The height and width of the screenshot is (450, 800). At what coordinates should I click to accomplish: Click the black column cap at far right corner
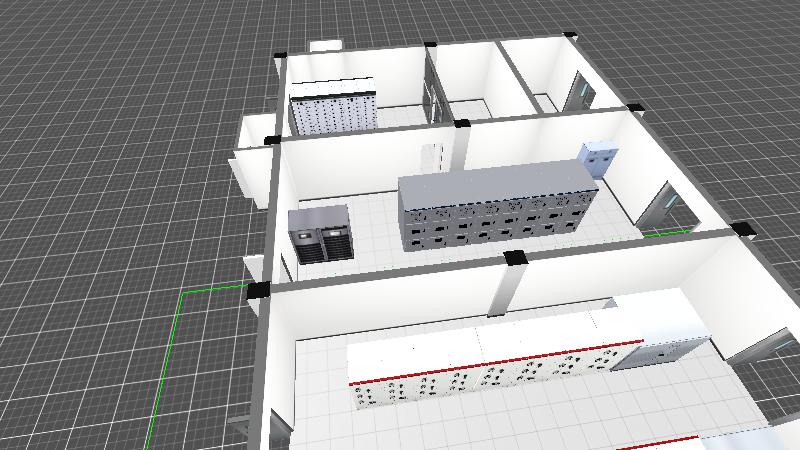tap(743, 229)
